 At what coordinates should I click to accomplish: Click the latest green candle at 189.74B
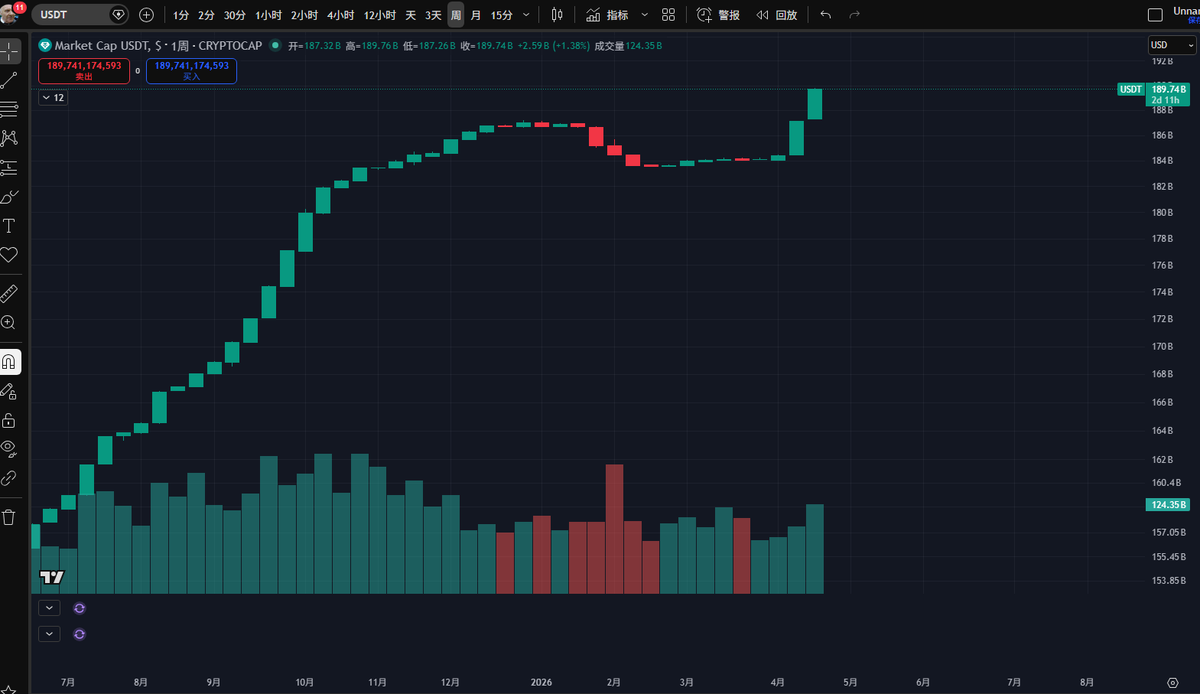pyautogui.click(x=815, y=104)
